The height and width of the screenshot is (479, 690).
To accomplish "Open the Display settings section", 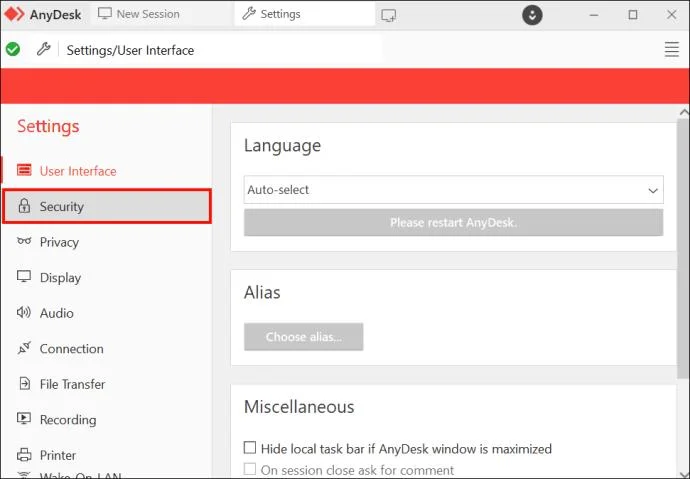I will point(106,278).
